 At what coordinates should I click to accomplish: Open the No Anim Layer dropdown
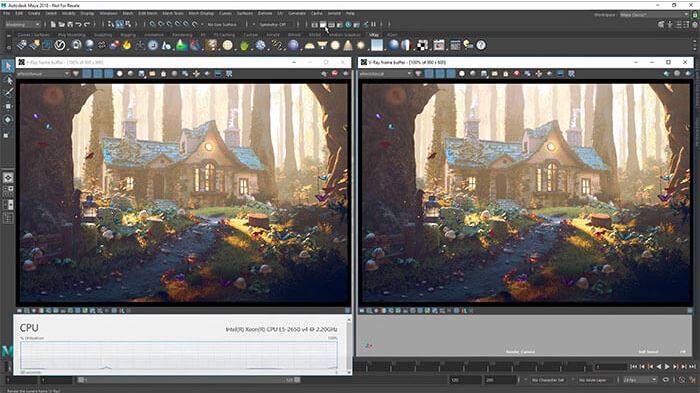(592, 380)
